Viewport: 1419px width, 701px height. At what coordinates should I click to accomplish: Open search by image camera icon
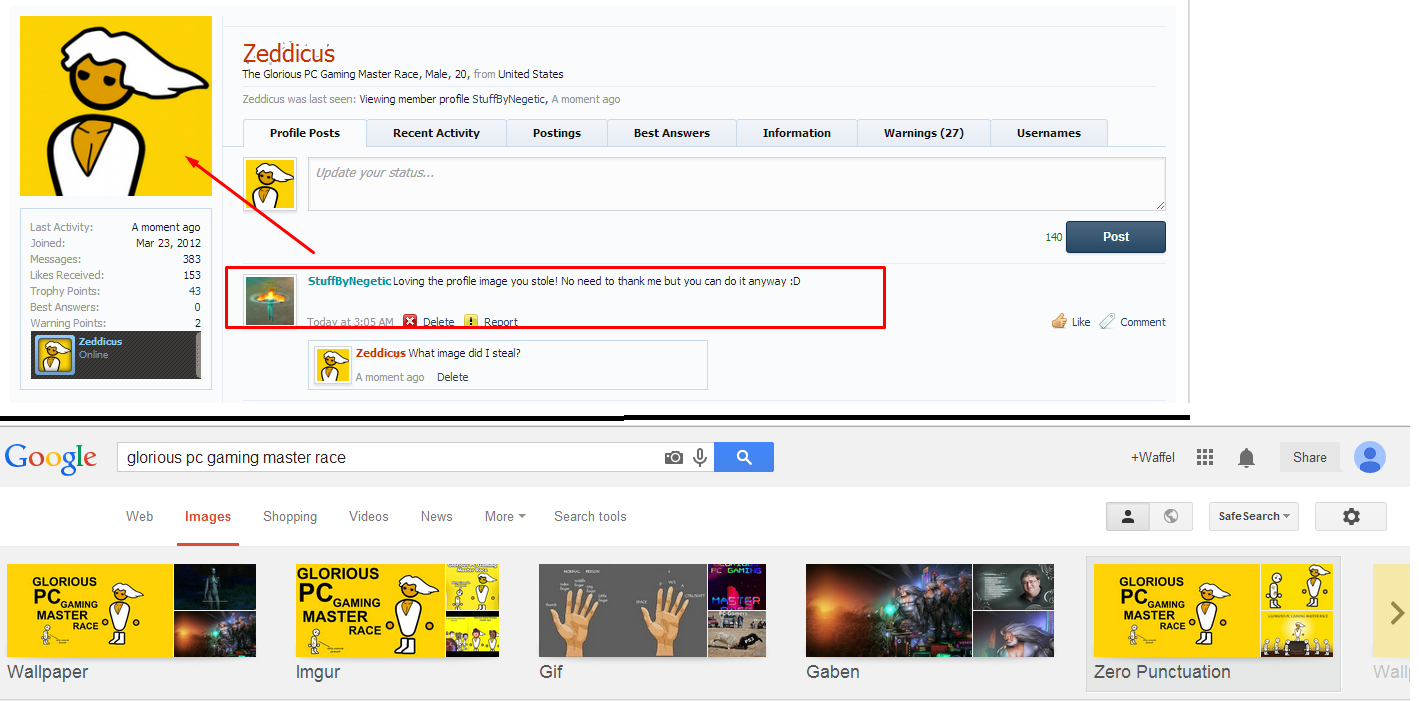[674, 457]
